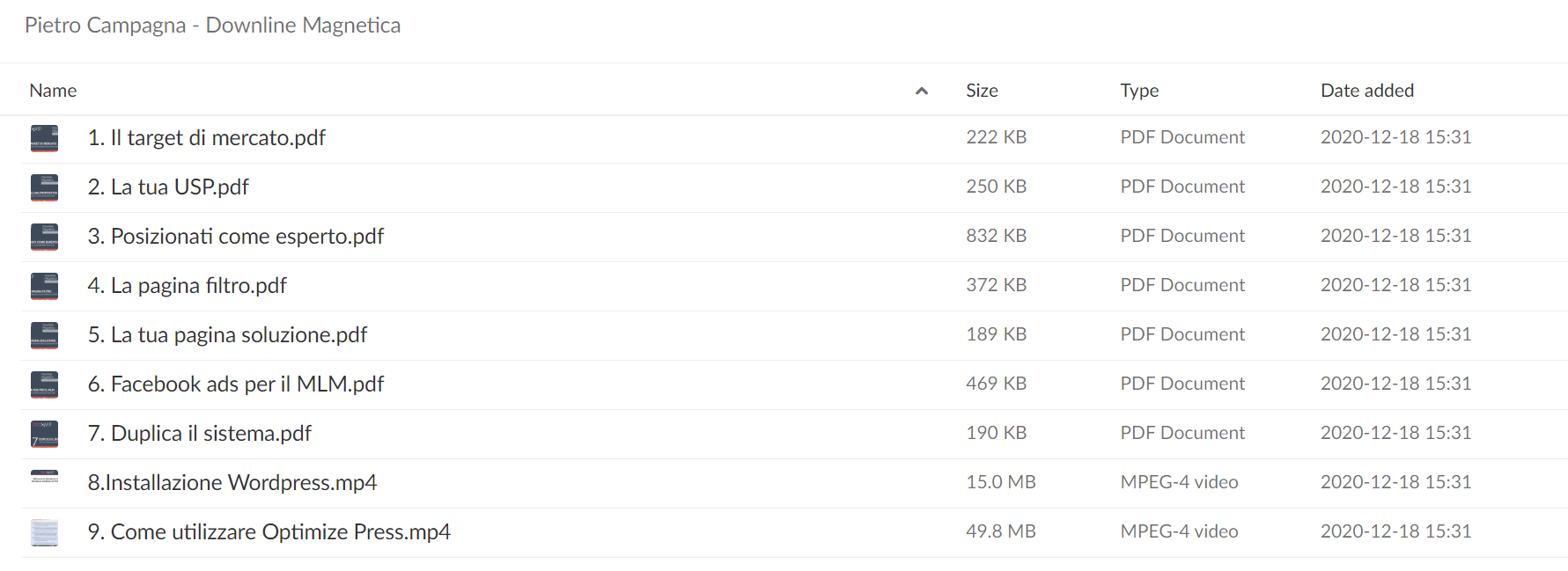This screenshot has height=571, width=1568.
Task: Sort files by the Type column header
Action: 1139,91
